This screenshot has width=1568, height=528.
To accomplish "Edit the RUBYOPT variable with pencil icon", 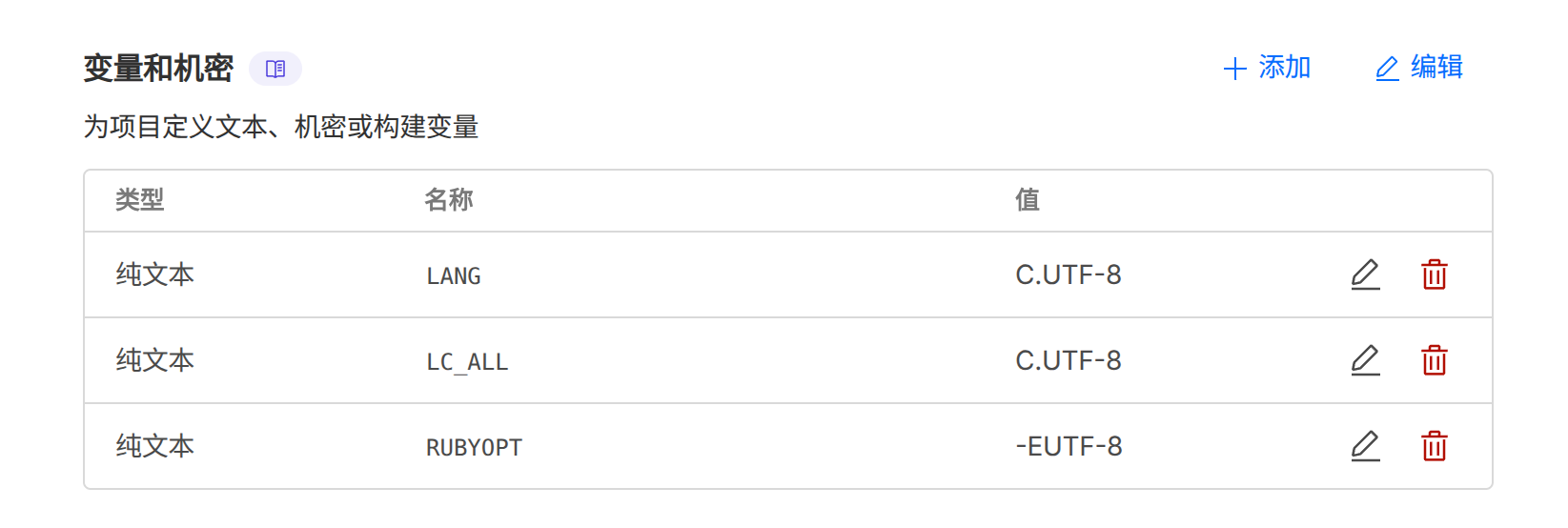I will click(1365, 446).
